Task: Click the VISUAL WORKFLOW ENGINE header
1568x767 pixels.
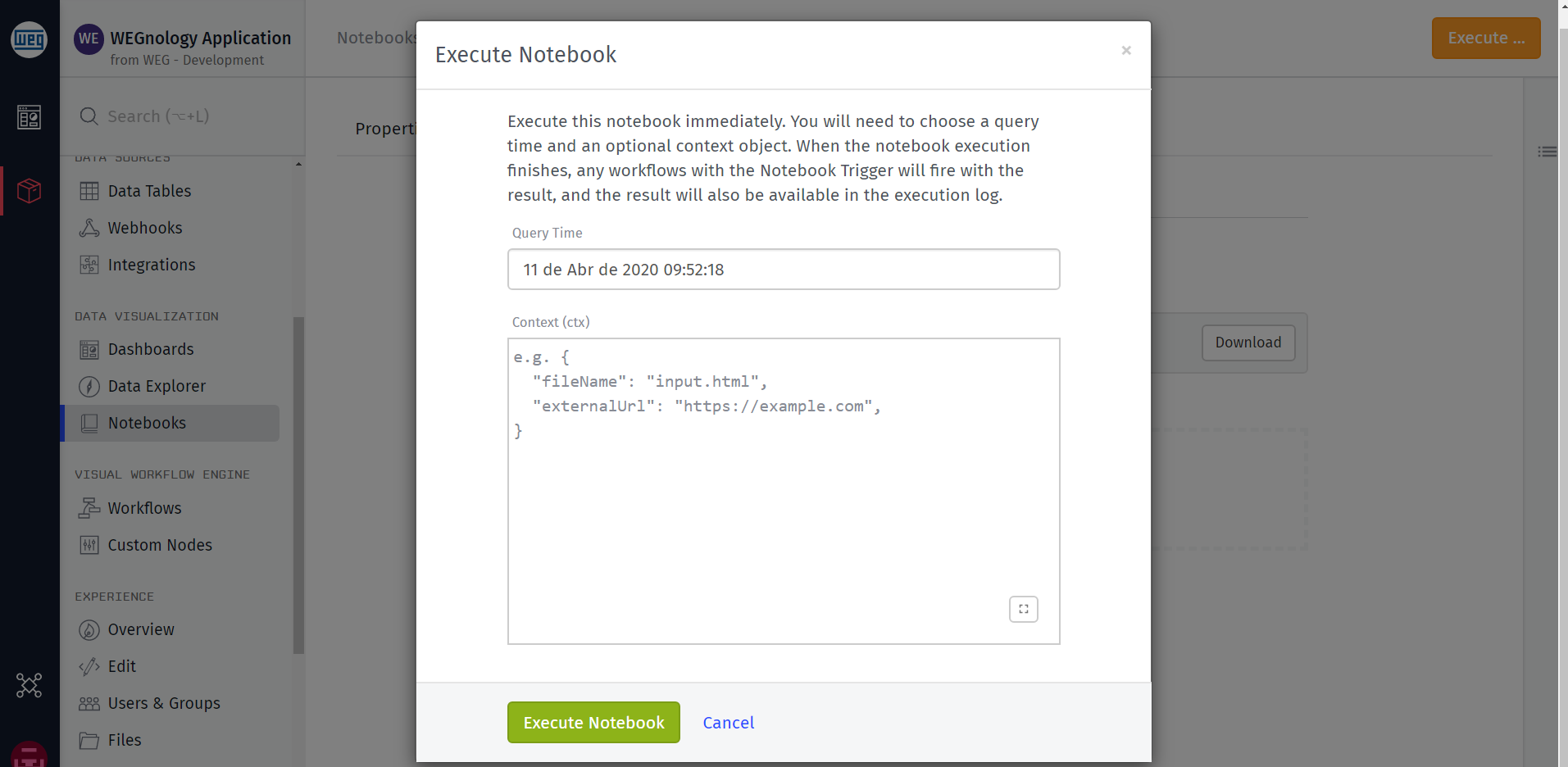Action: 162,474
